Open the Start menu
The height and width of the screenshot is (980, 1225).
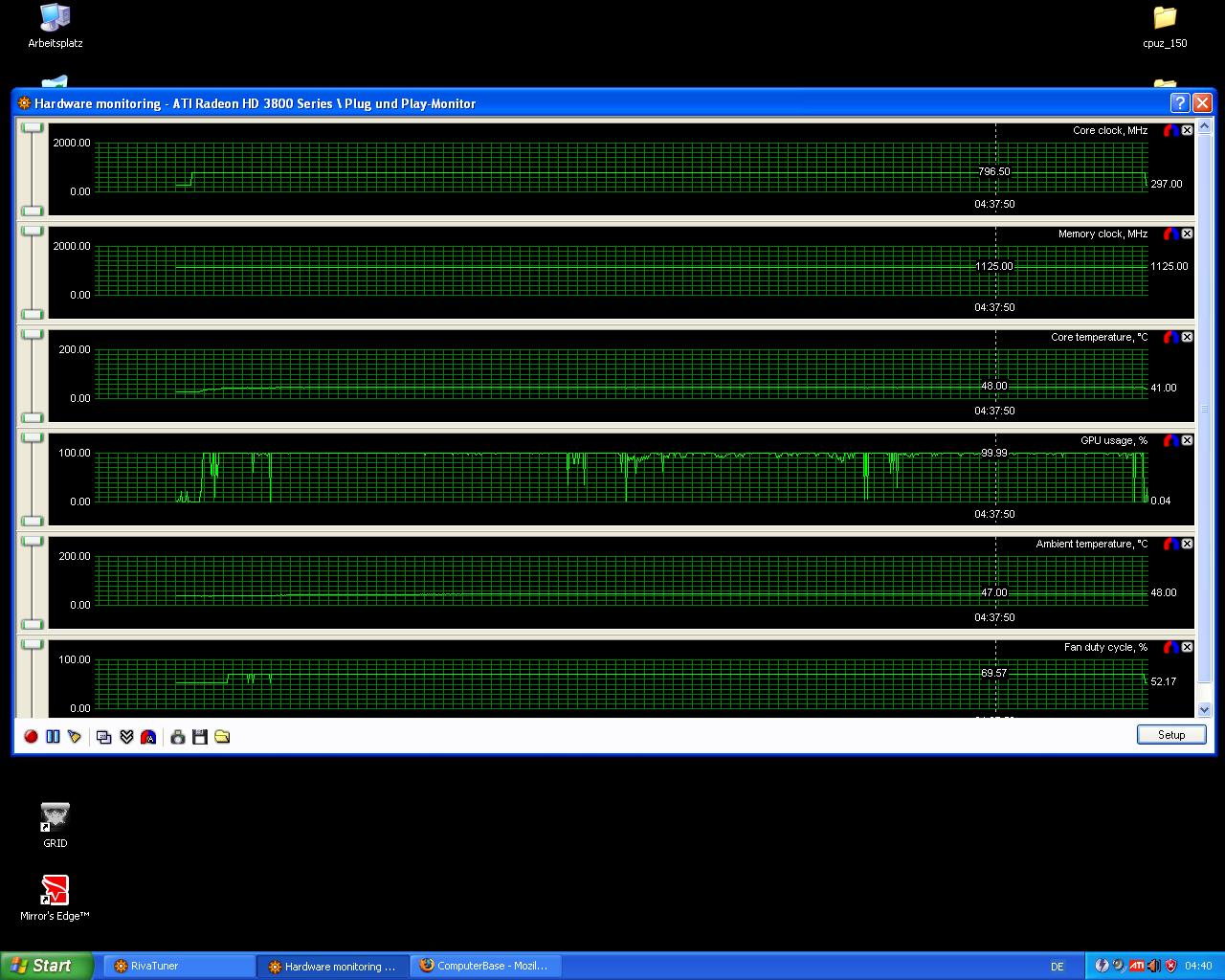(47, 966)
